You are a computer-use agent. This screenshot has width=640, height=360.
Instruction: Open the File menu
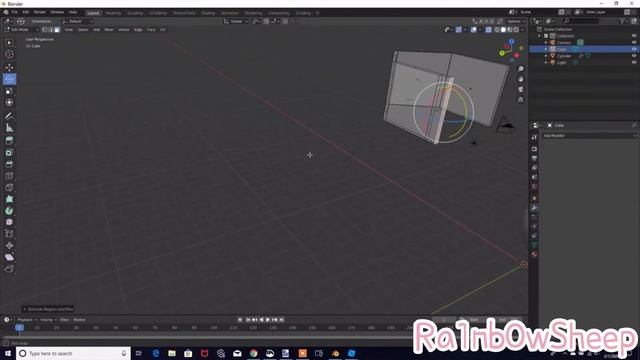[15, 12]
